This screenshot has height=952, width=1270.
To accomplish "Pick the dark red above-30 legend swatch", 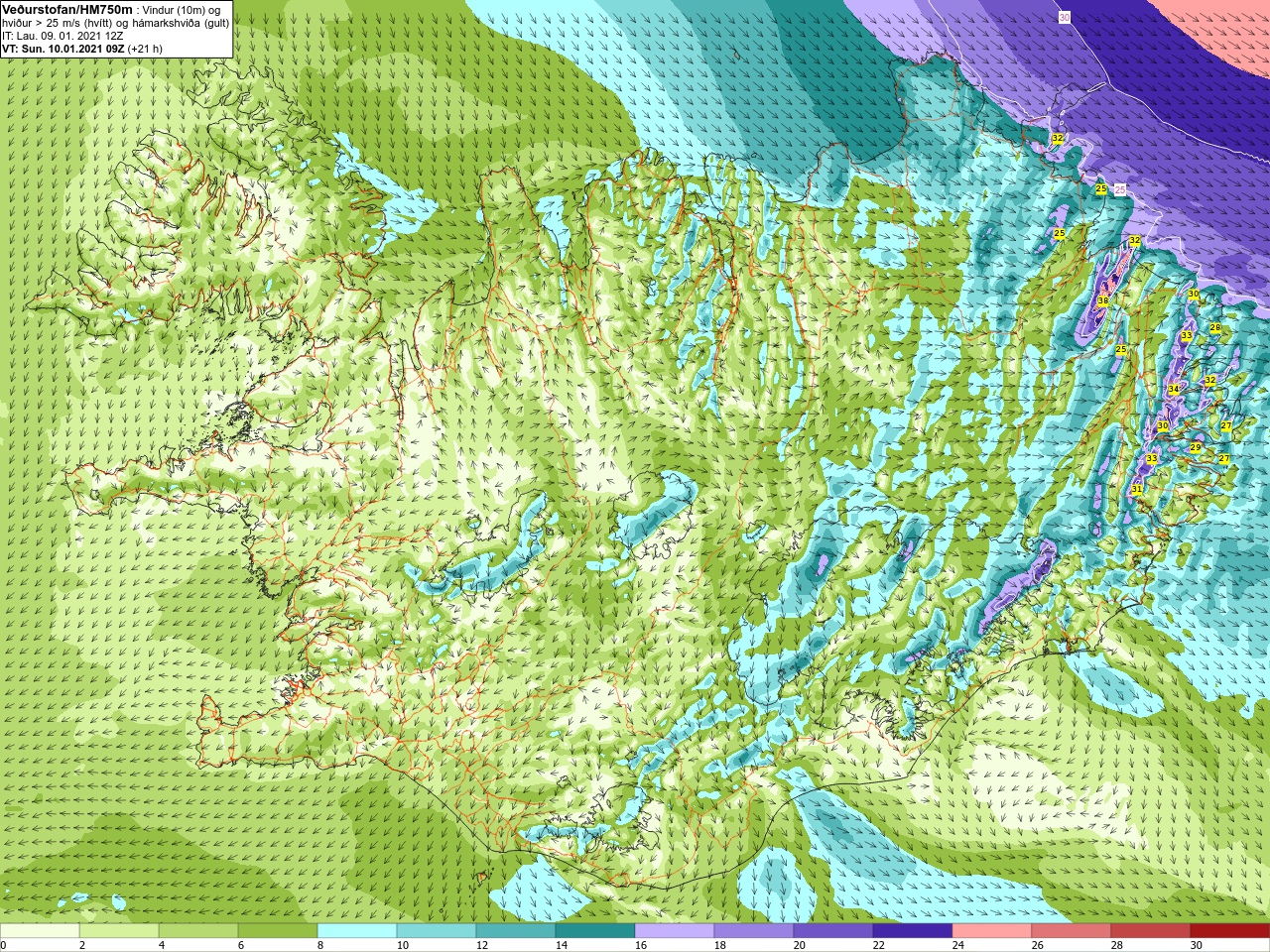I will click(1229, 931).
